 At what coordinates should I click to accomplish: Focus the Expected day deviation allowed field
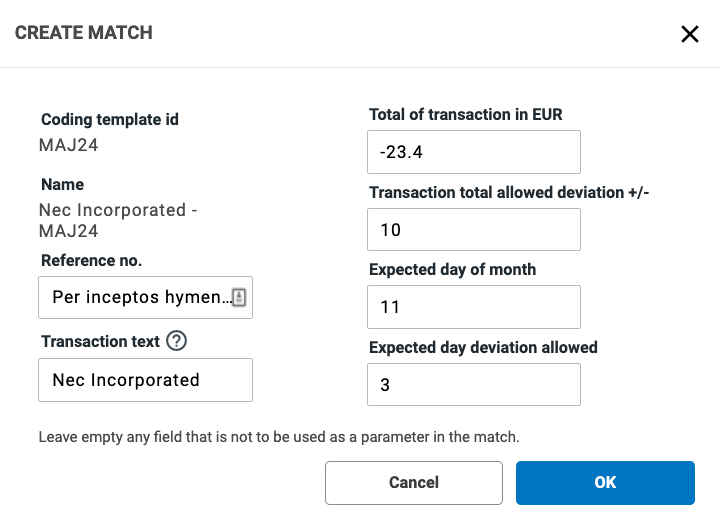click(474, 385)
